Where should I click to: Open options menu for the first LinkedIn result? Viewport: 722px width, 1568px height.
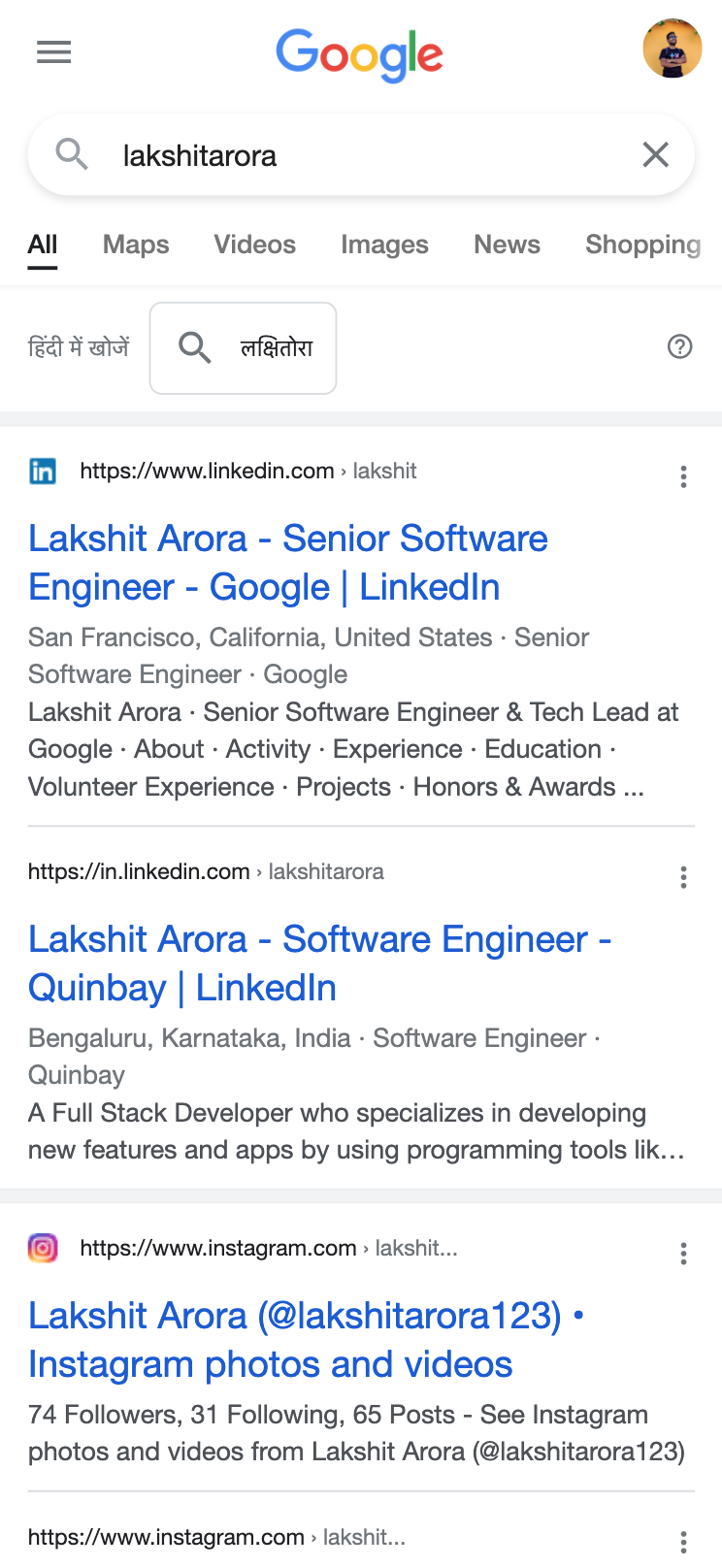click(x=683, y=476)
